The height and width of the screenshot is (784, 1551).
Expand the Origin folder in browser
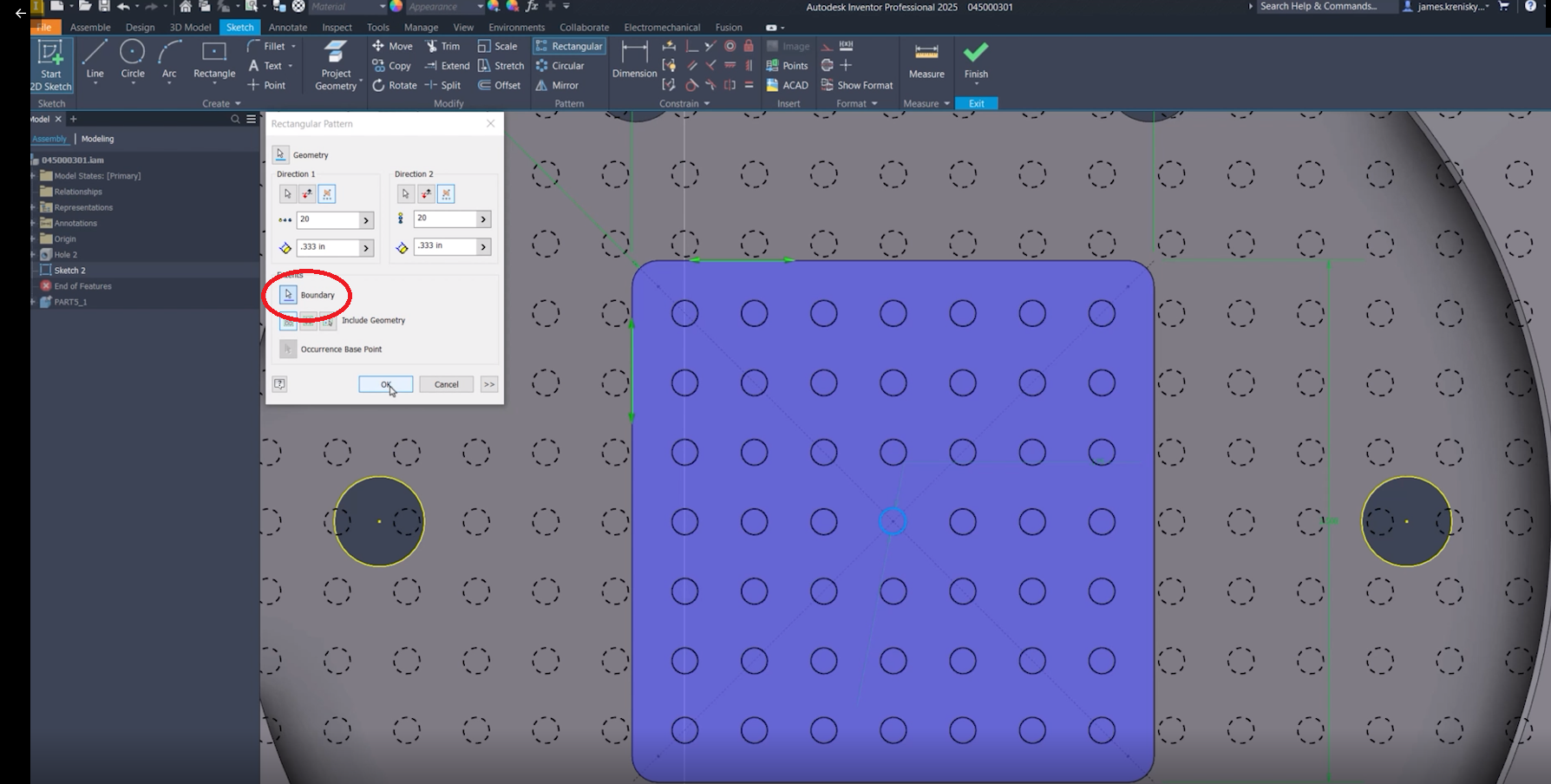[x=34, y=238]
